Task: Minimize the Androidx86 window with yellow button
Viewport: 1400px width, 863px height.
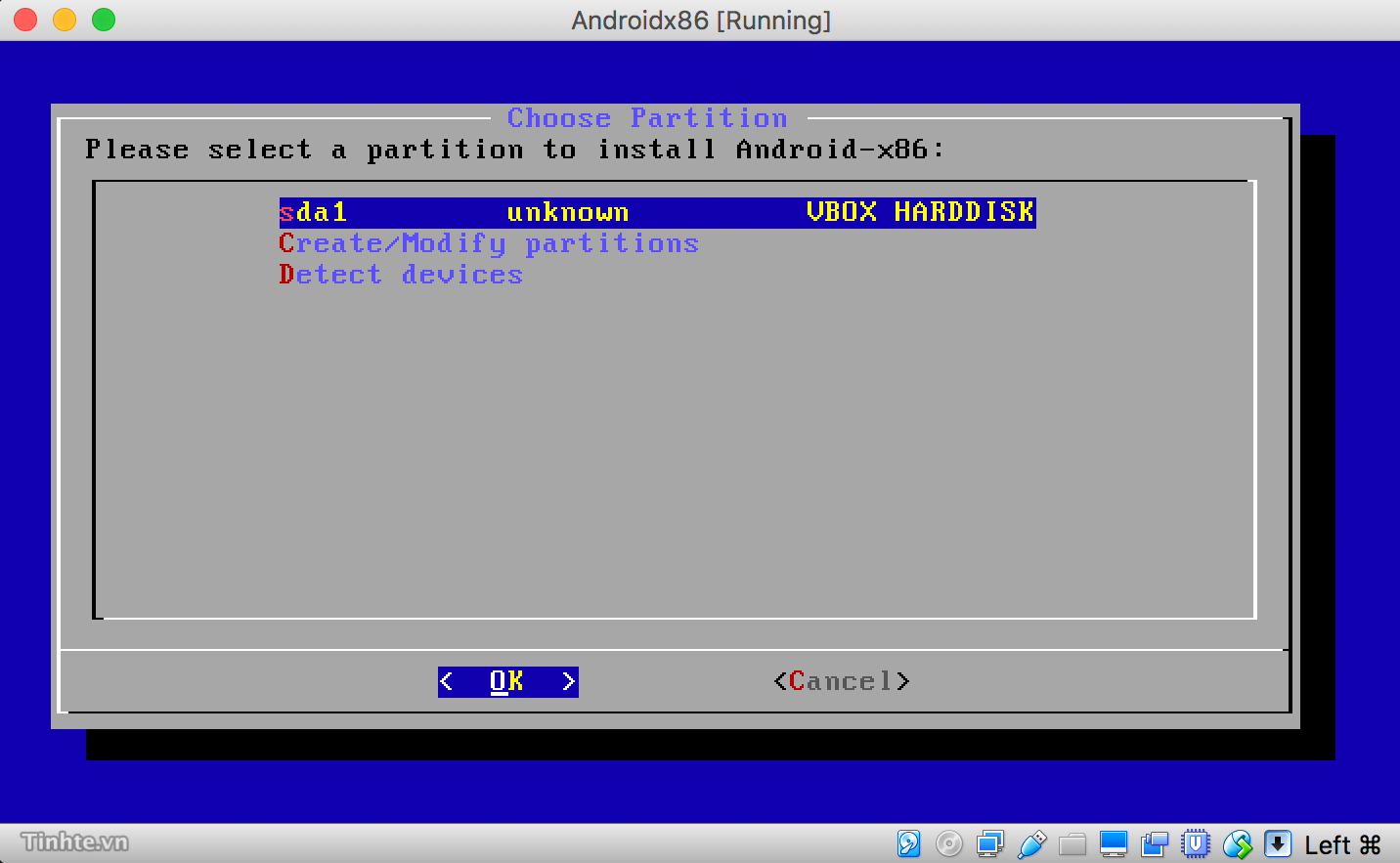Action: coord(65,20)
